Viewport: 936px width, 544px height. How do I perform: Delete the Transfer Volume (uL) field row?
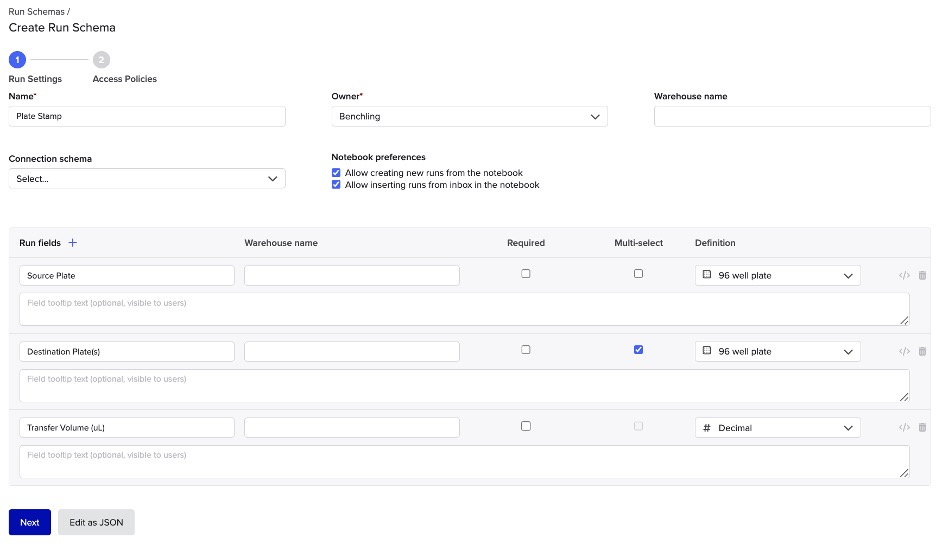click(922, 427)
